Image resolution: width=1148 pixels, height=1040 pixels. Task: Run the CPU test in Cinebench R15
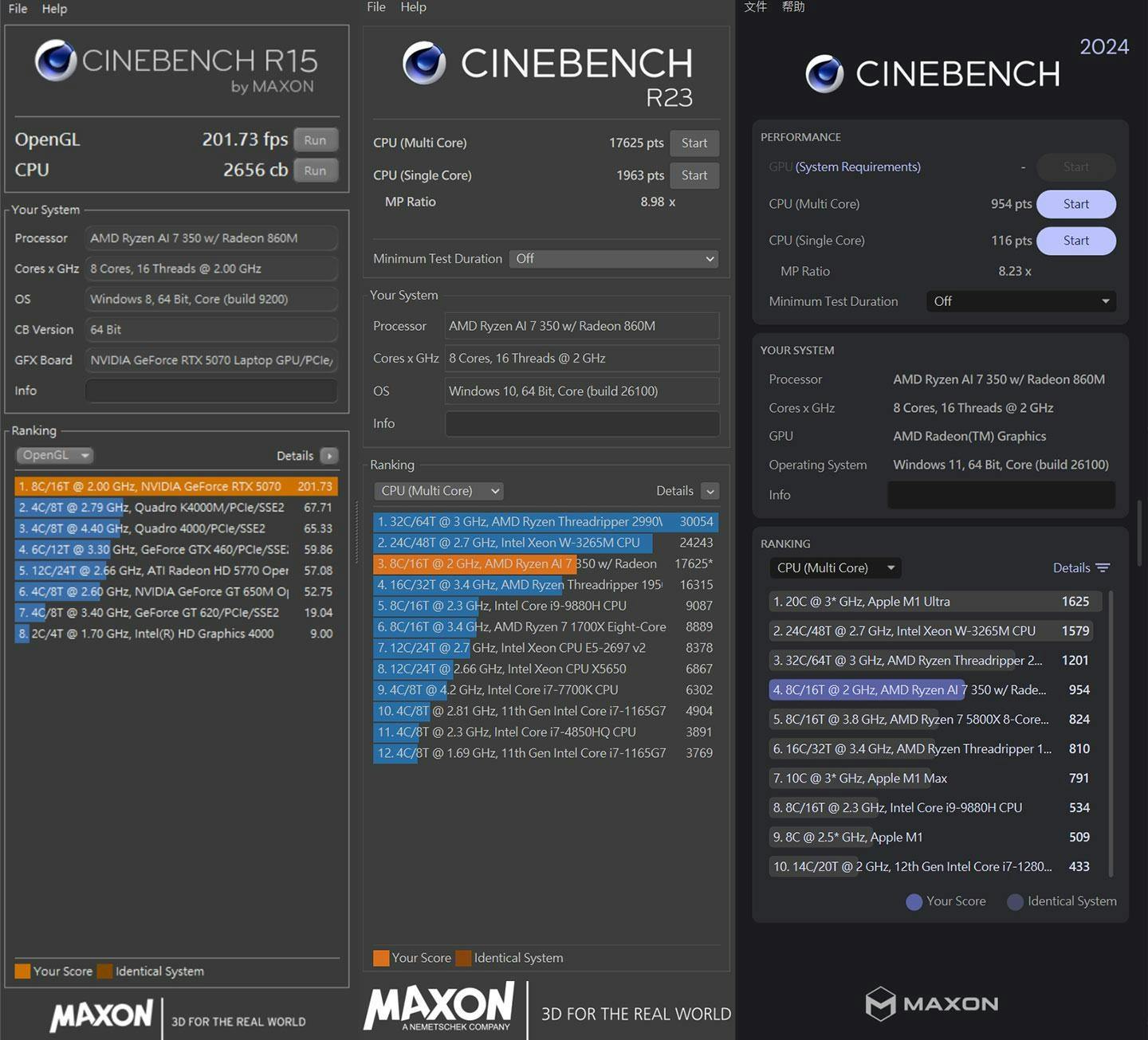(315, 171)
